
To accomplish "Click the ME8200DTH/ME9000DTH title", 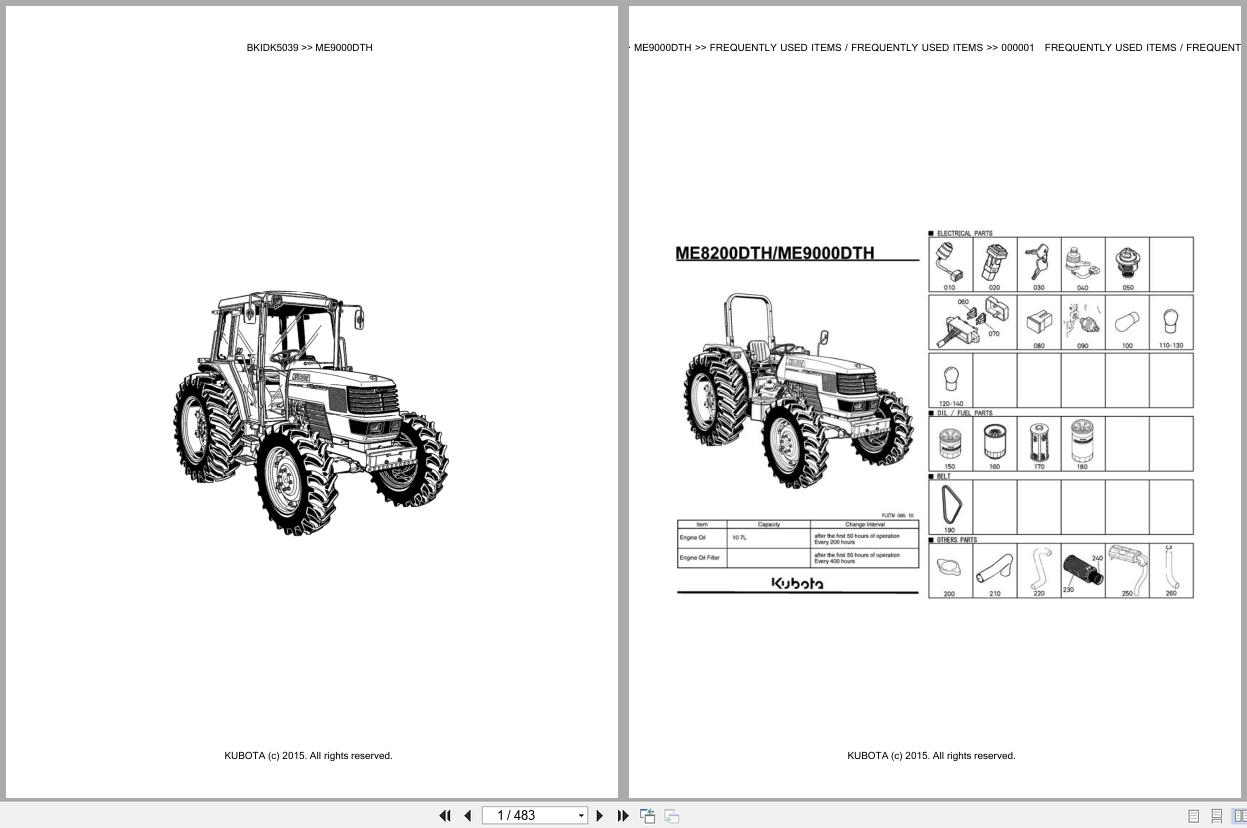I will 775,253.
